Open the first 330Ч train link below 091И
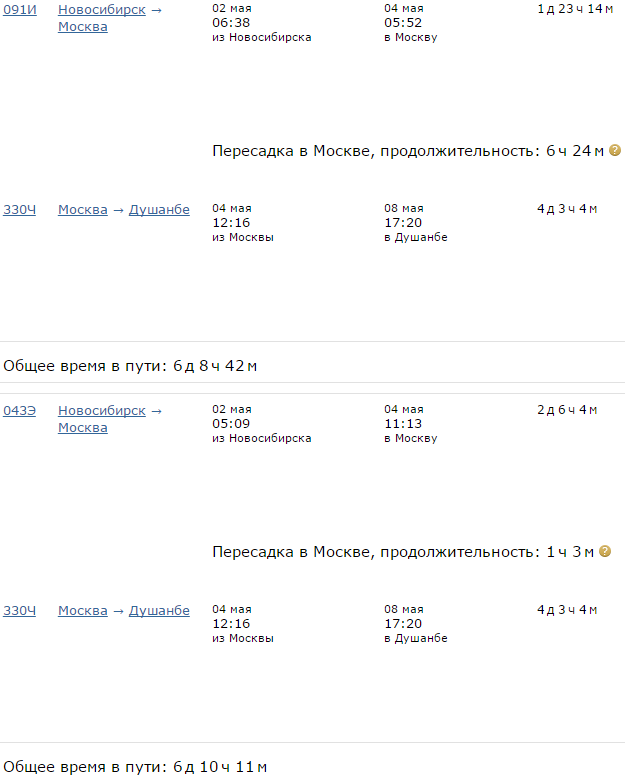This screenshot has height=777, width=625. pyautogui.click(x=20, y=210)
